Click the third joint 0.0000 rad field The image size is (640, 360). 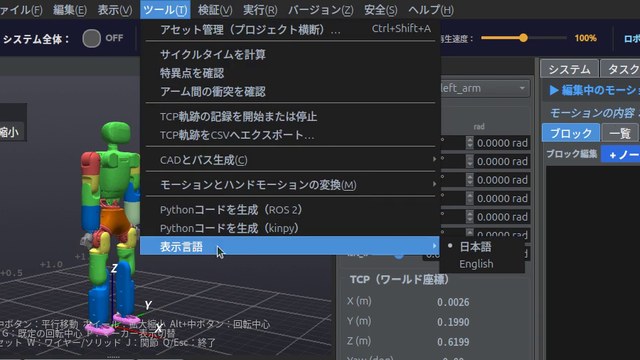pyautogui.click(x=502, y=180)
